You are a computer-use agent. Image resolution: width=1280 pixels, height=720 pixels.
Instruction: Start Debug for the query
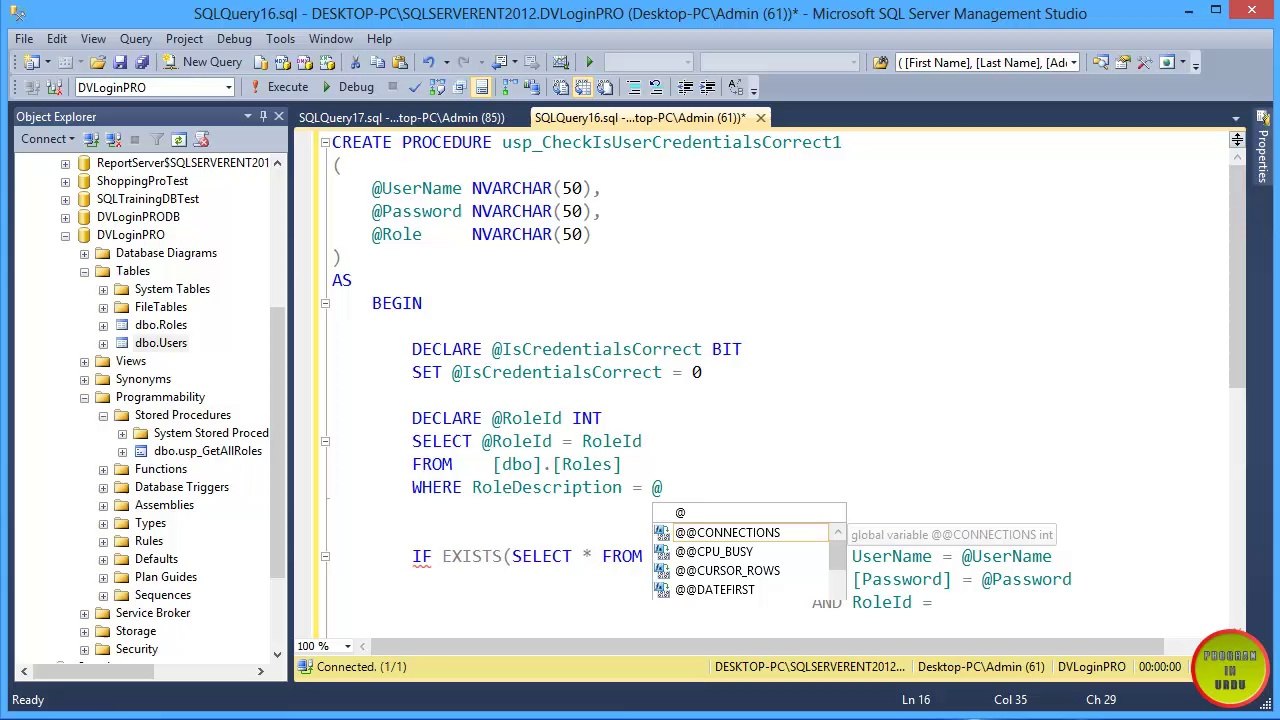347,87
